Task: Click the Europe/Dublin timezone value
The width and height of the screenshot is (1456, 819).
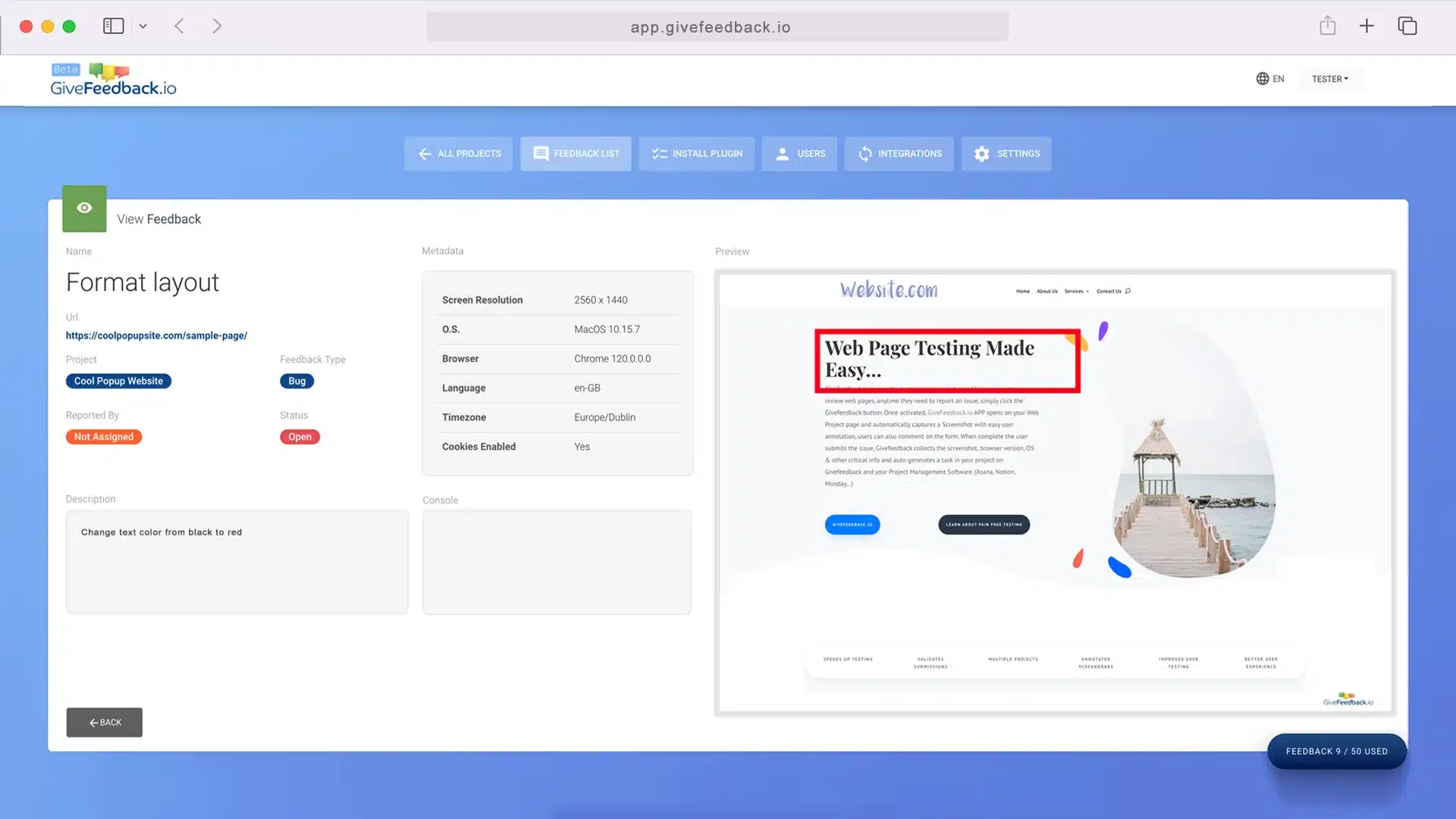Action: (x=604, y=417)
